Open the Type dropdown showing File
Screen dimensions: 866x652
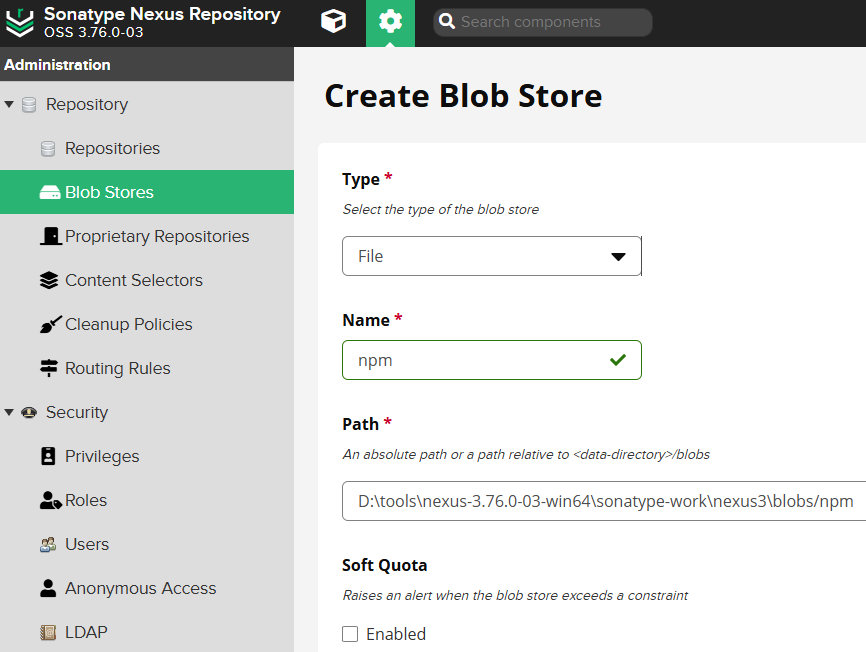pyautogui.click(x=492, y=256)
